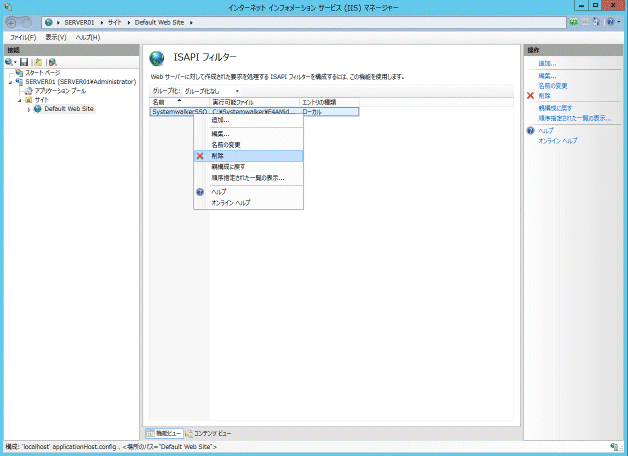This screenshot has width=628, height=456.
Task: Click the refresh icon right of the address bar
Action: click(574, 22)
